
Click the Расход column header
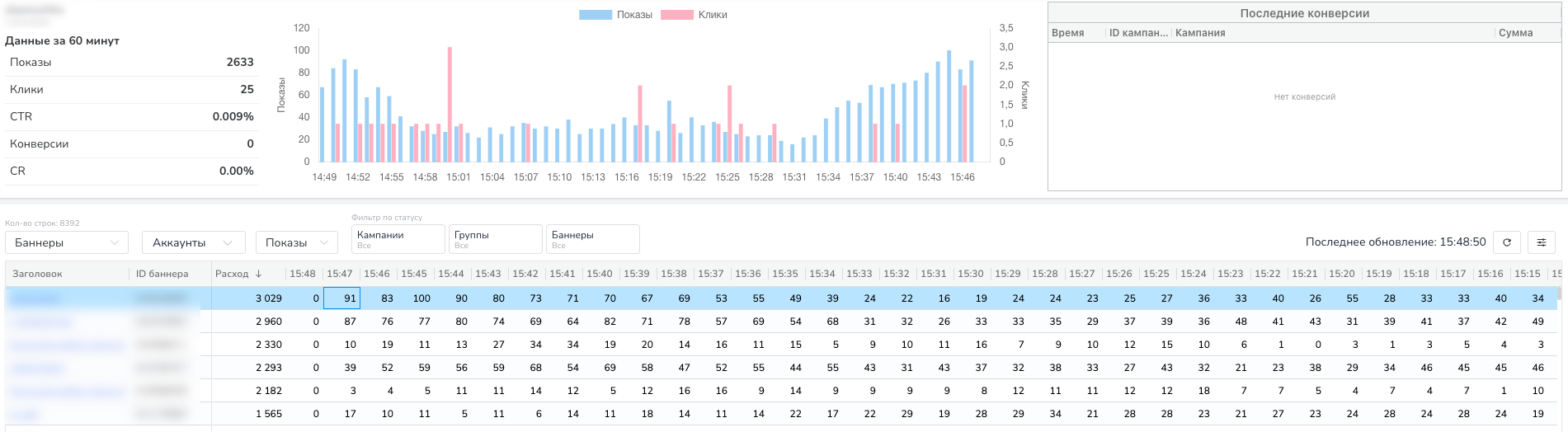pyautogui.click(x=232, y=274)
